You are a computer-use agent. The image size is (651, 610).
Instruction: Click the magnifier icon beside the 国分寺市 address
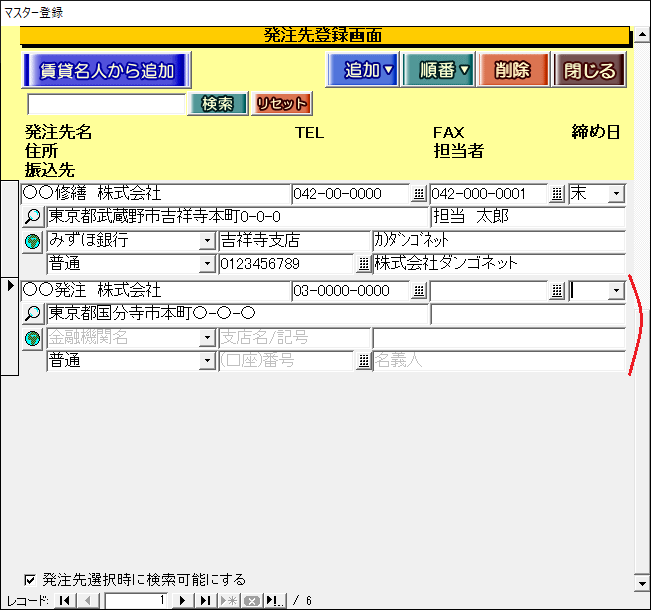coord(32,314)
